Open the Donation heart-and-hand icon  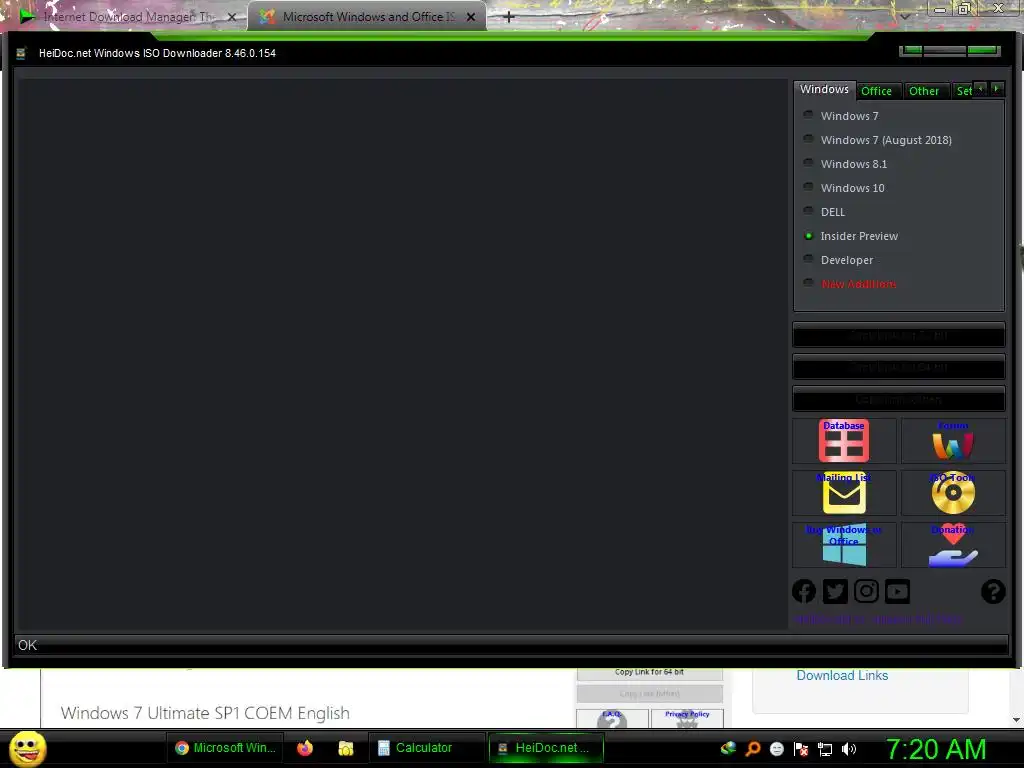pos(953,545)
